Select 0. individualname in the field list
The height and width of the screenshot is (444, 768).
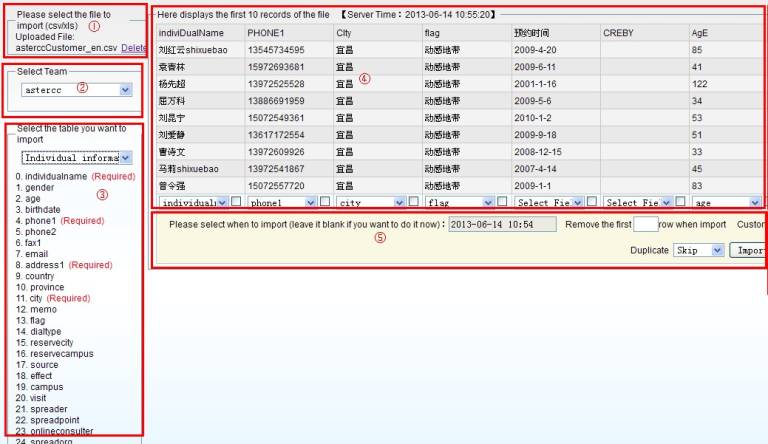click(x=51, y=176)
